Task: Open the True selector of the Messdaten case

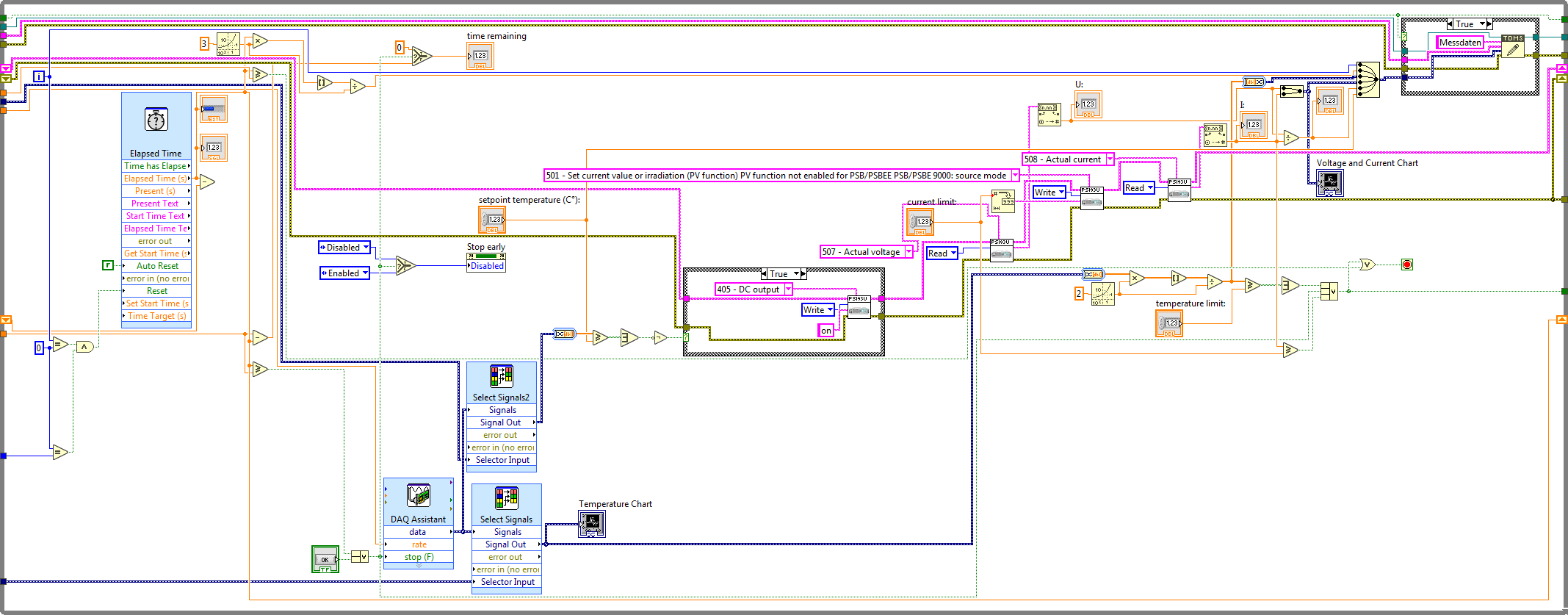Action: (1482, 24)
